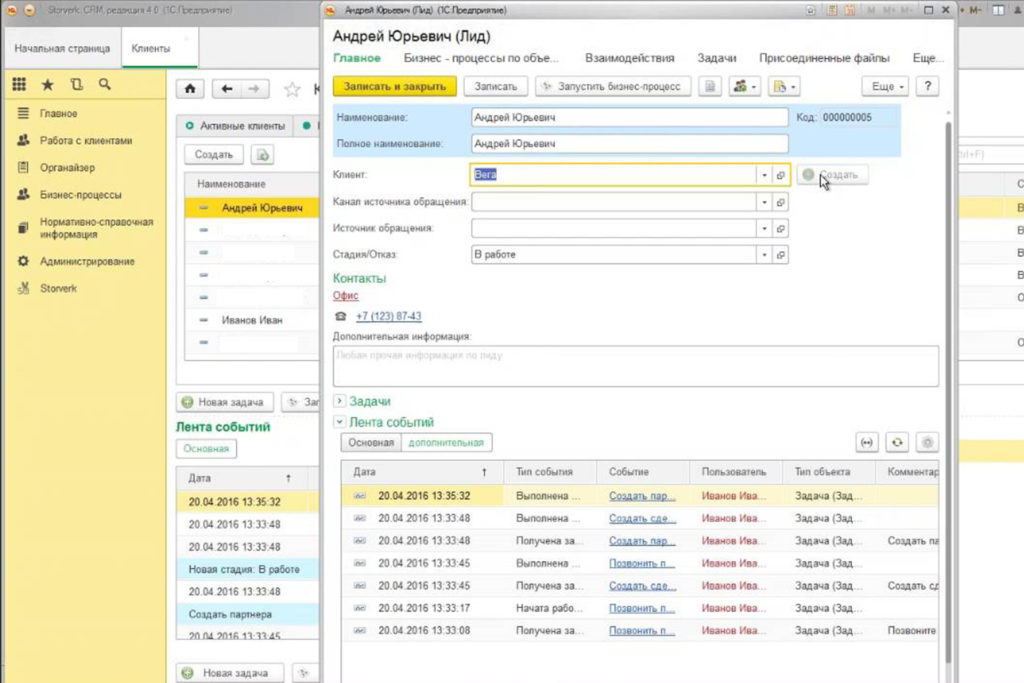Screen dimensions: 1024x683
Task: Open the create-based-on icon dropdown
Action: tap(784, 86)
